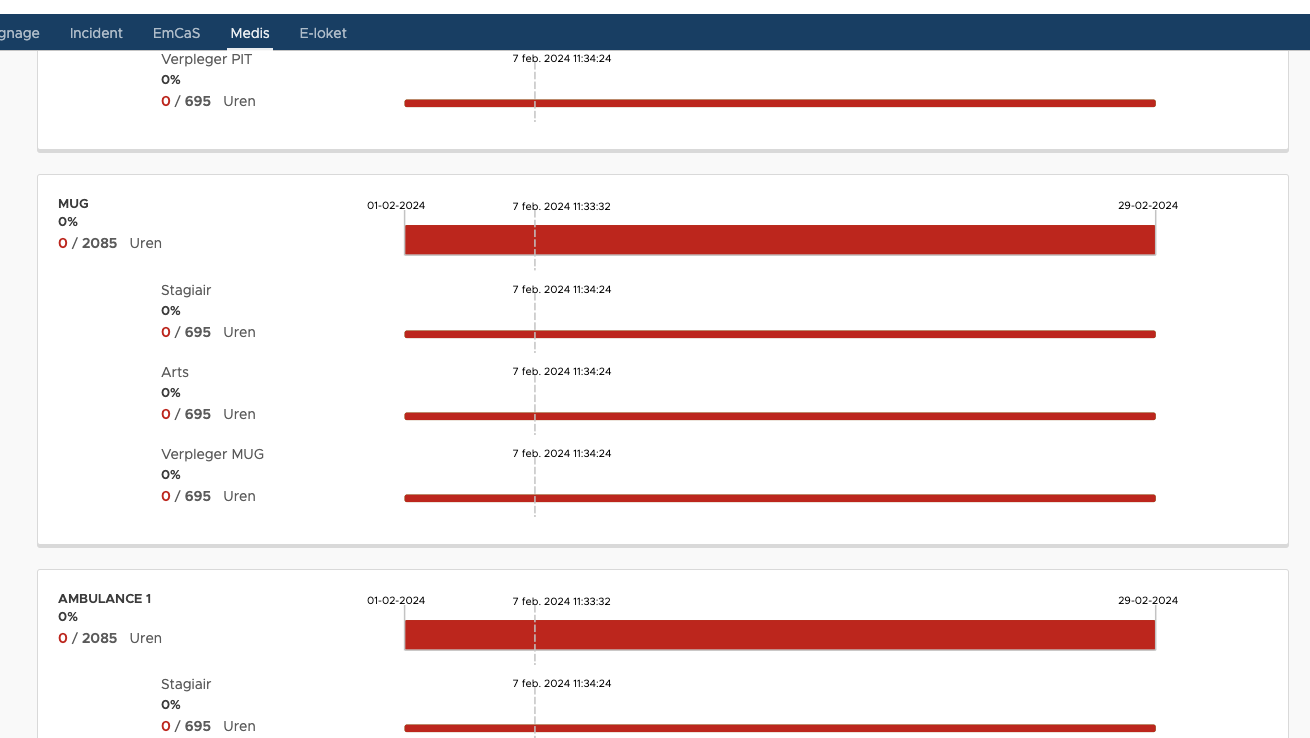Click the Stagiair bar under AMBULANCE 1

click(779, 728)
